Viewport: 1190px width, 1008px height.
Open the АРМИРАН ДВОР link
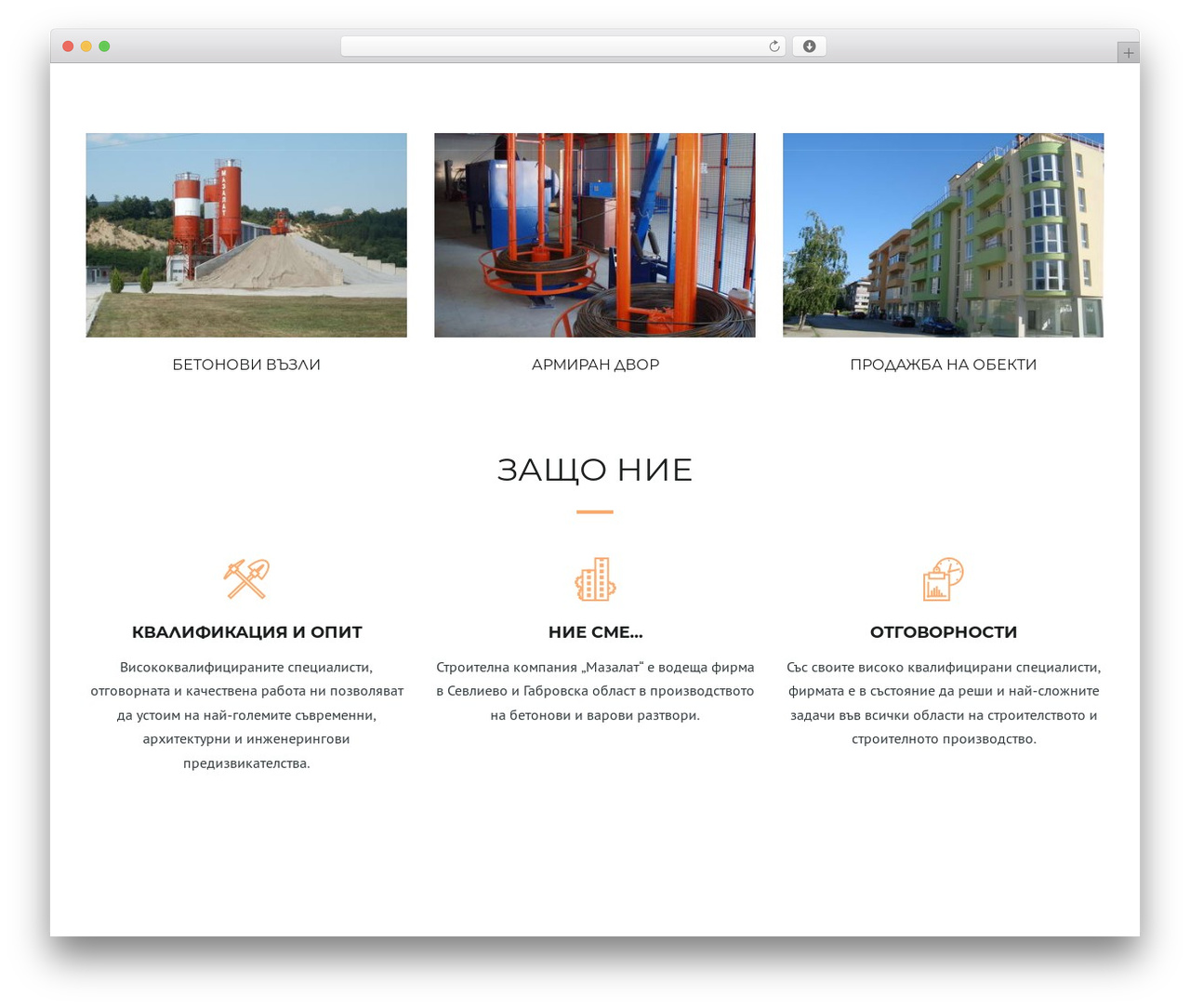(595, 365)
